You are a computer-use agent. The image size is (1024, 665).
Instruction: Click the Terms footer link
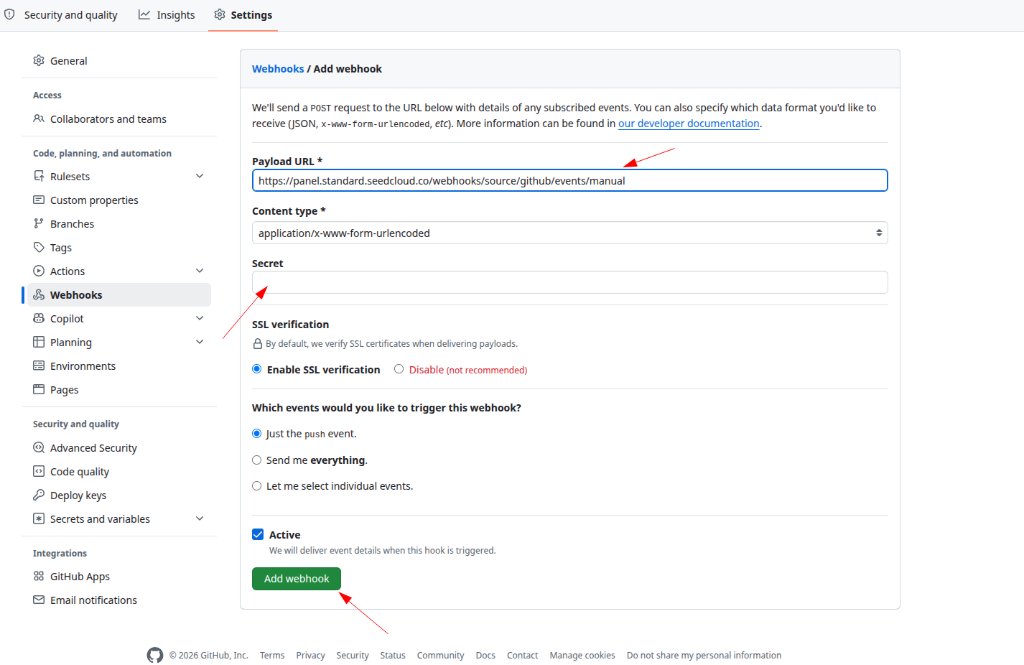(x=272, y=655)
